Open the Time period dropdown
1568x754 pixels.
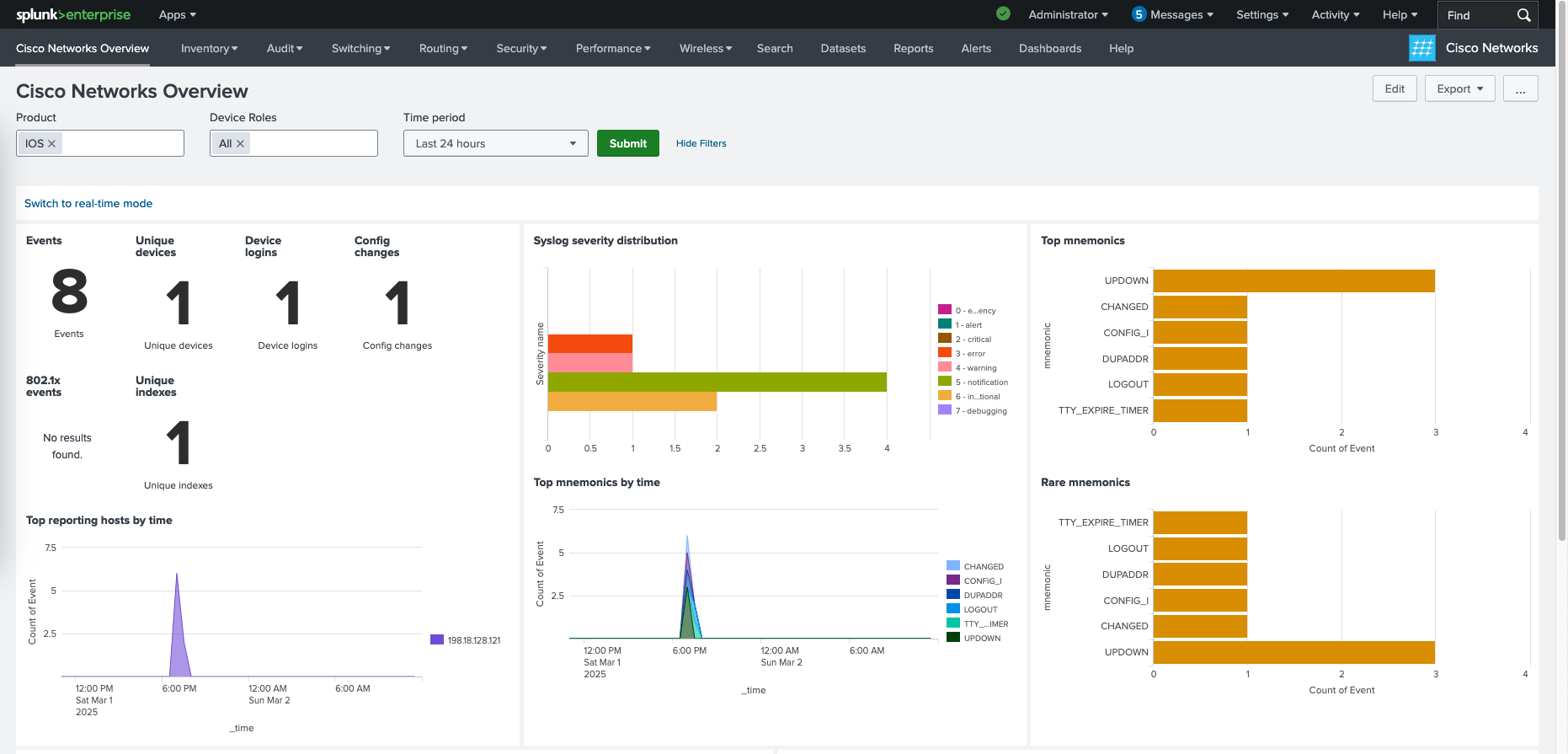(x=495, y=143)
